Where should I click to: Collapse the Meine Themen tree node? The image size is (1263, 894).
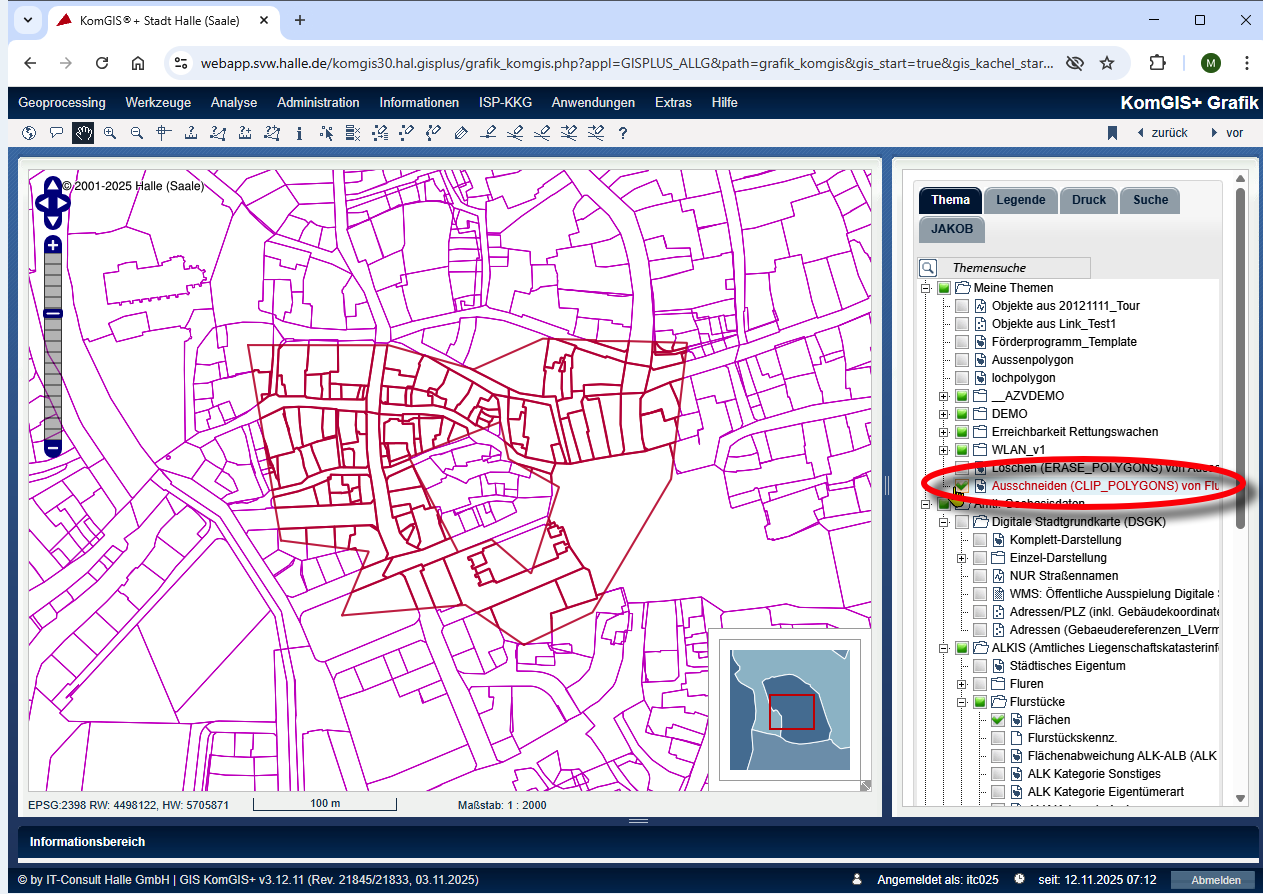click(x=925, y=288)
